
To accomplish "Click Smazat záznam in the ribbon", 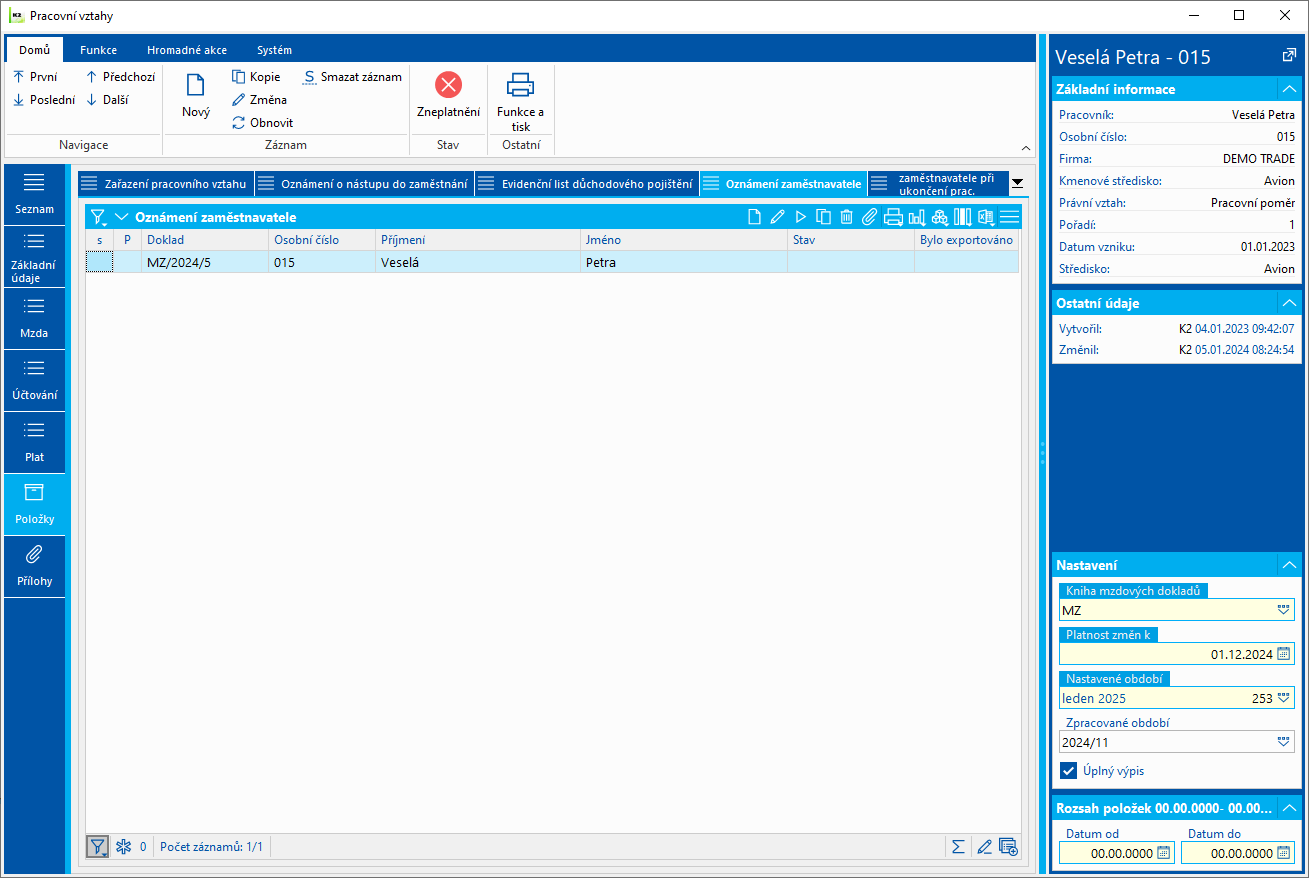I will point(353,77).
